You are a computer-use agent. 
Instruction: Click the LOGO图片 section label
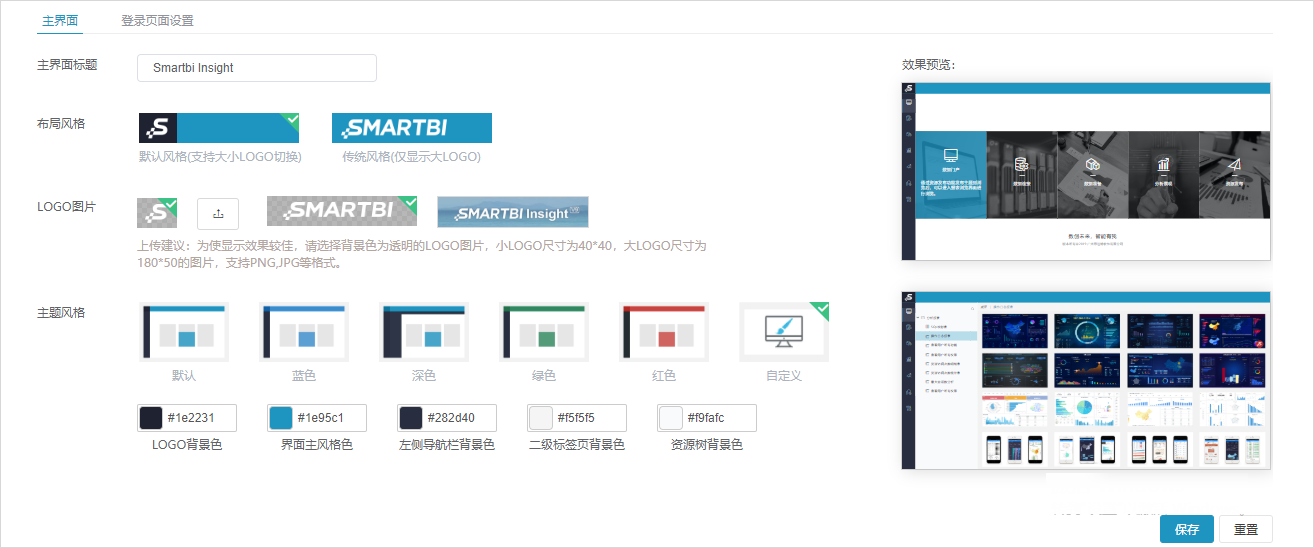[x=67, y=207]
